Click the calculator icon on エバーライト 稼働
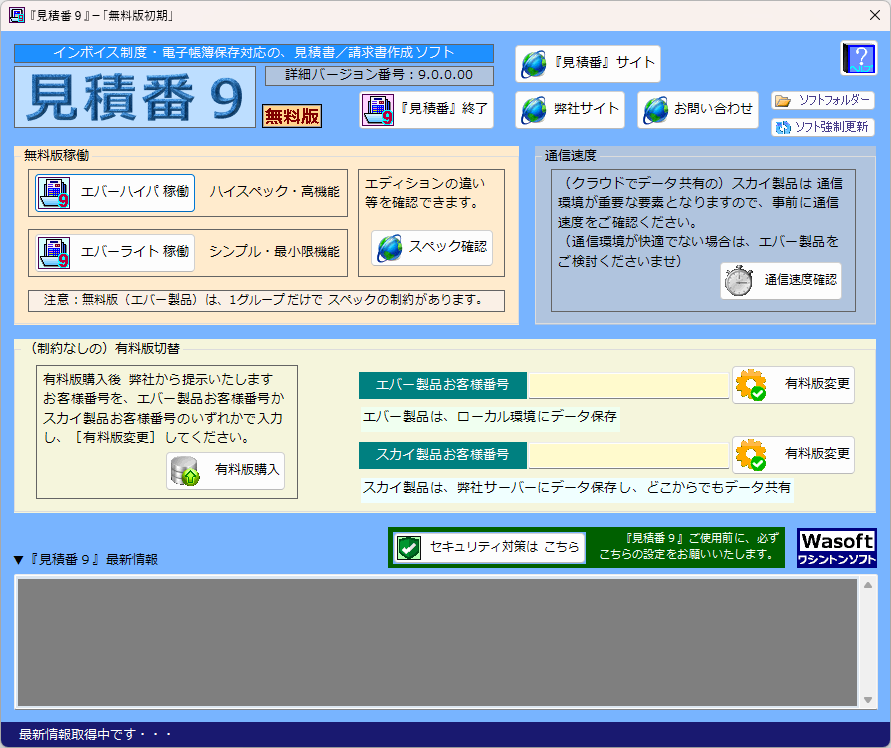The image size is (891, 748). (x=54, y=253)
